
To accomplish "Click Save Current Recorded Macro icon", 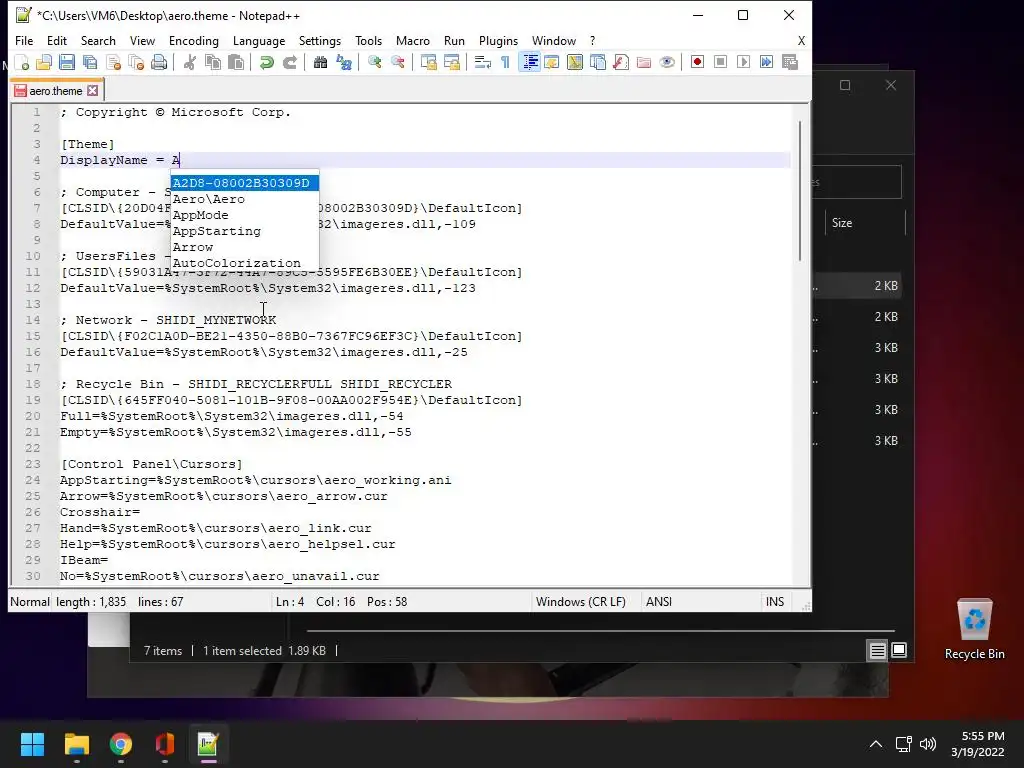I will pyautogui.click(x=790, y=62).
